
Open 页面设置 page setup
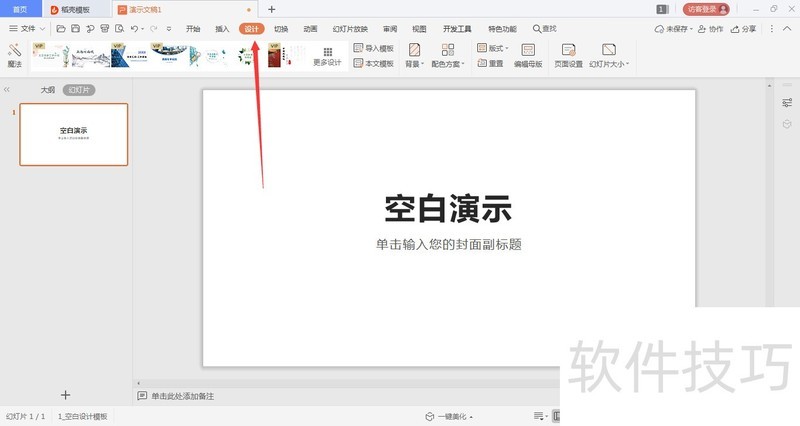point(568,56)
